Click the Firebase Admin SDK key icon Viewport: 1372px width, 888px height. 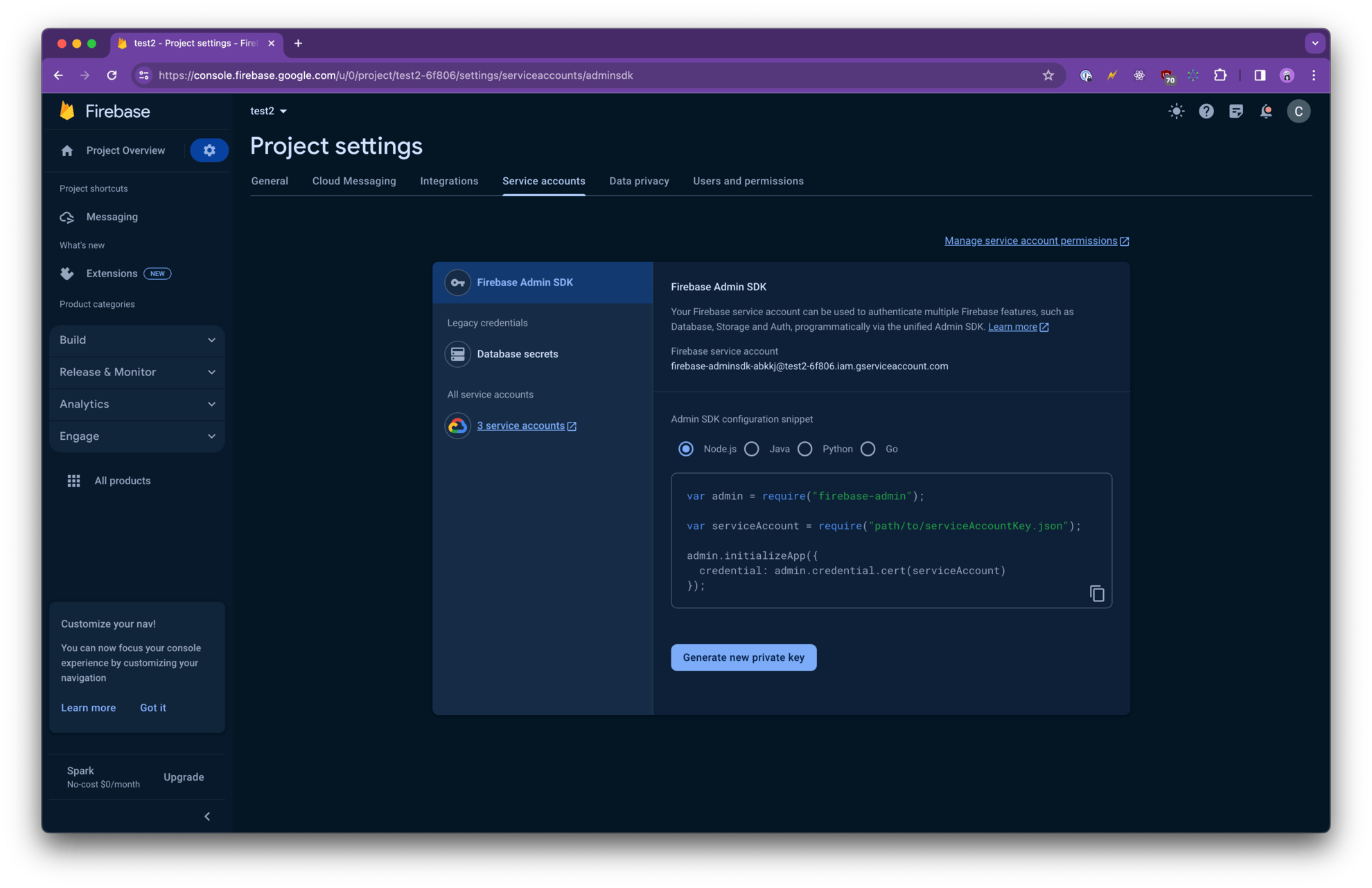tap(457, 283)
